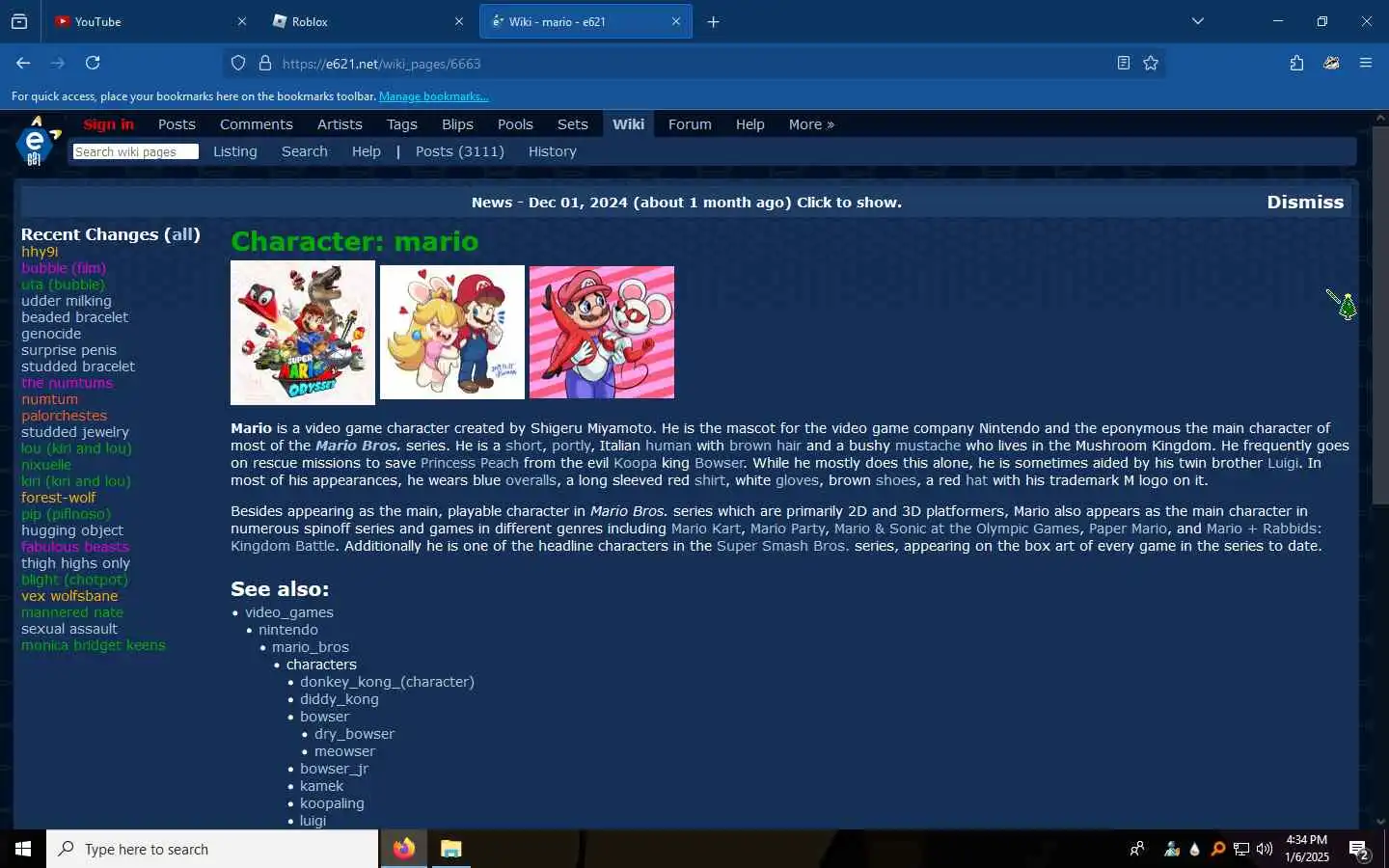Open the Mario Kart link
1389x868 pixels.
click(x=706, y=529)
